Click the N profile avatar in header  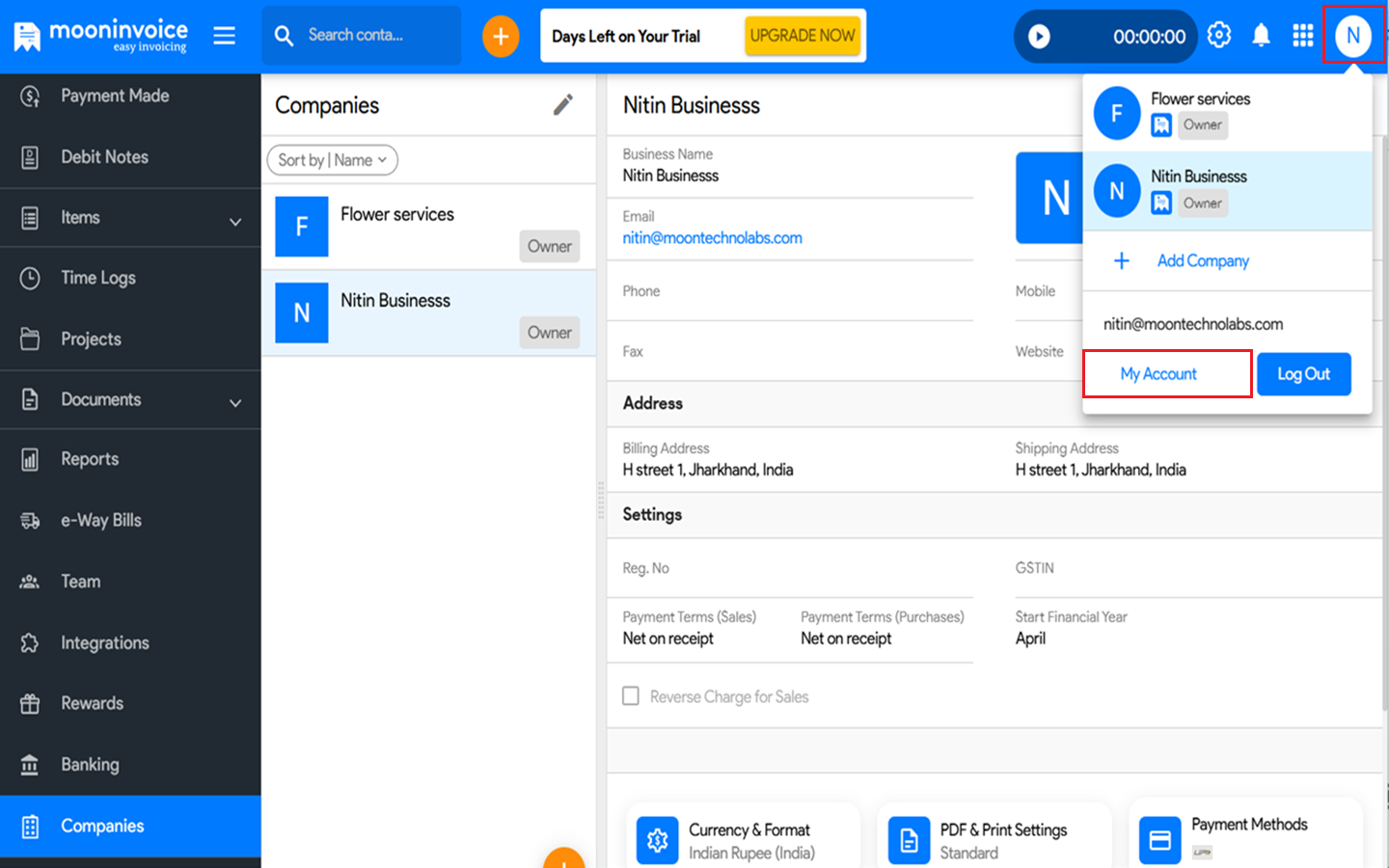click(x=1353, y=36)
